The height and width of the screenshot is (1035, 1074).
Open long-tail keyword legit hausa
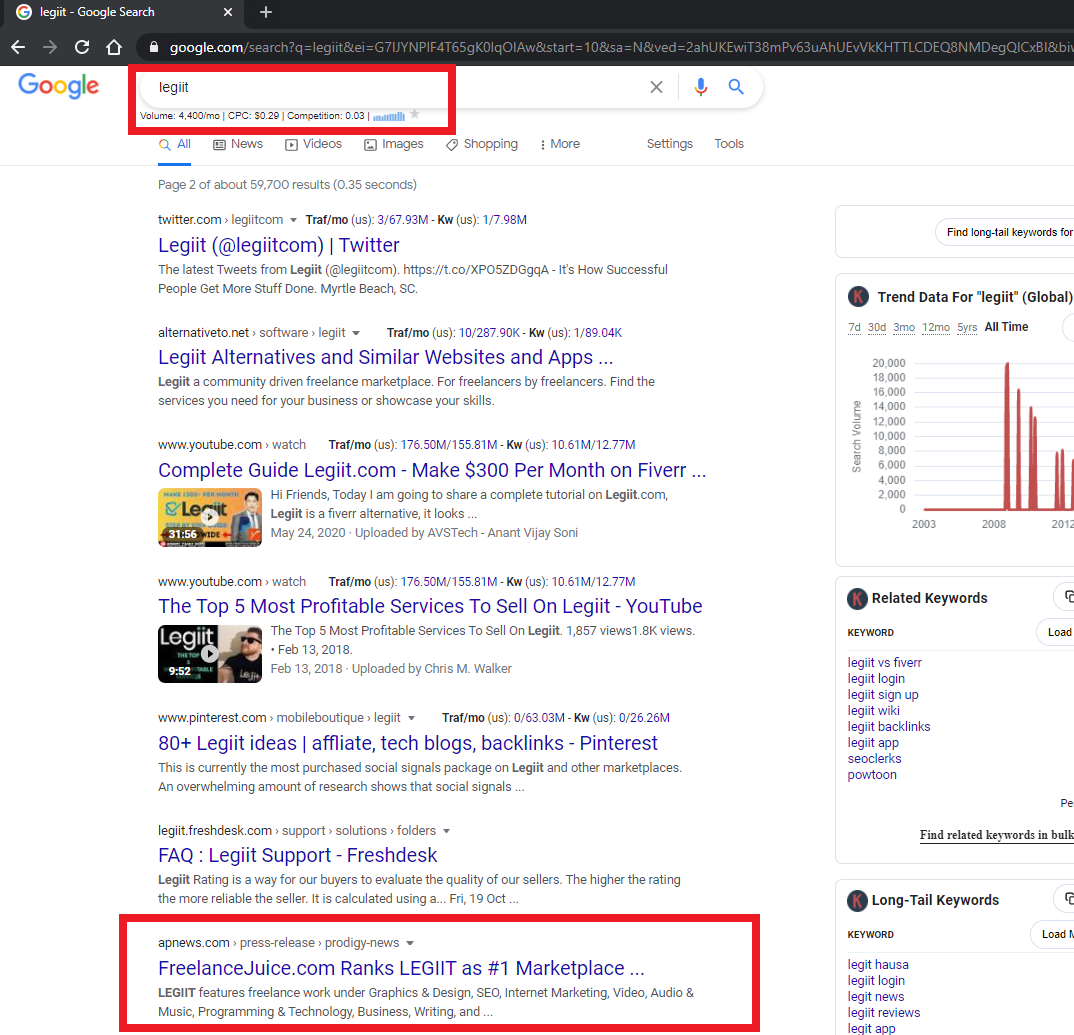(x=878, y=964)
